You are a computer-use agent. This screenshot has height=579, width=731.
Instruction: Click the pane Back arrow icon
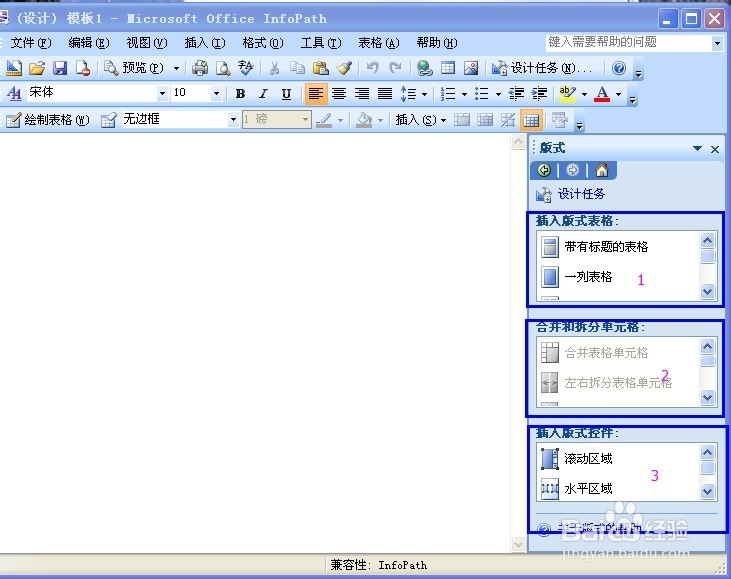tap(544, 170)
